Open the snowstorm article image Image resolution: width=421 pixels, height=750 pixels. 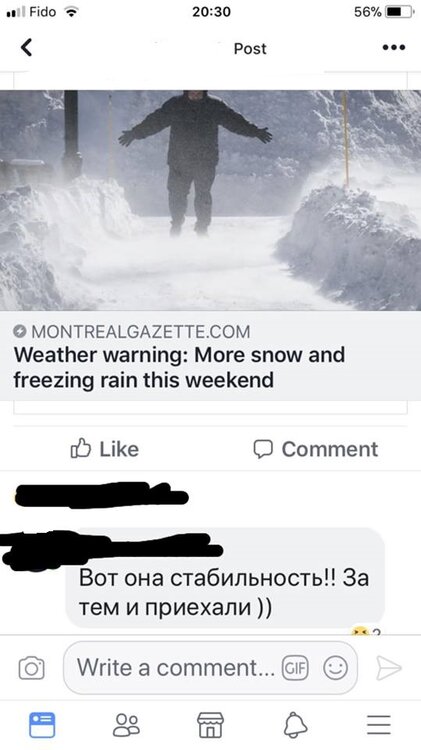pos(210,200)
